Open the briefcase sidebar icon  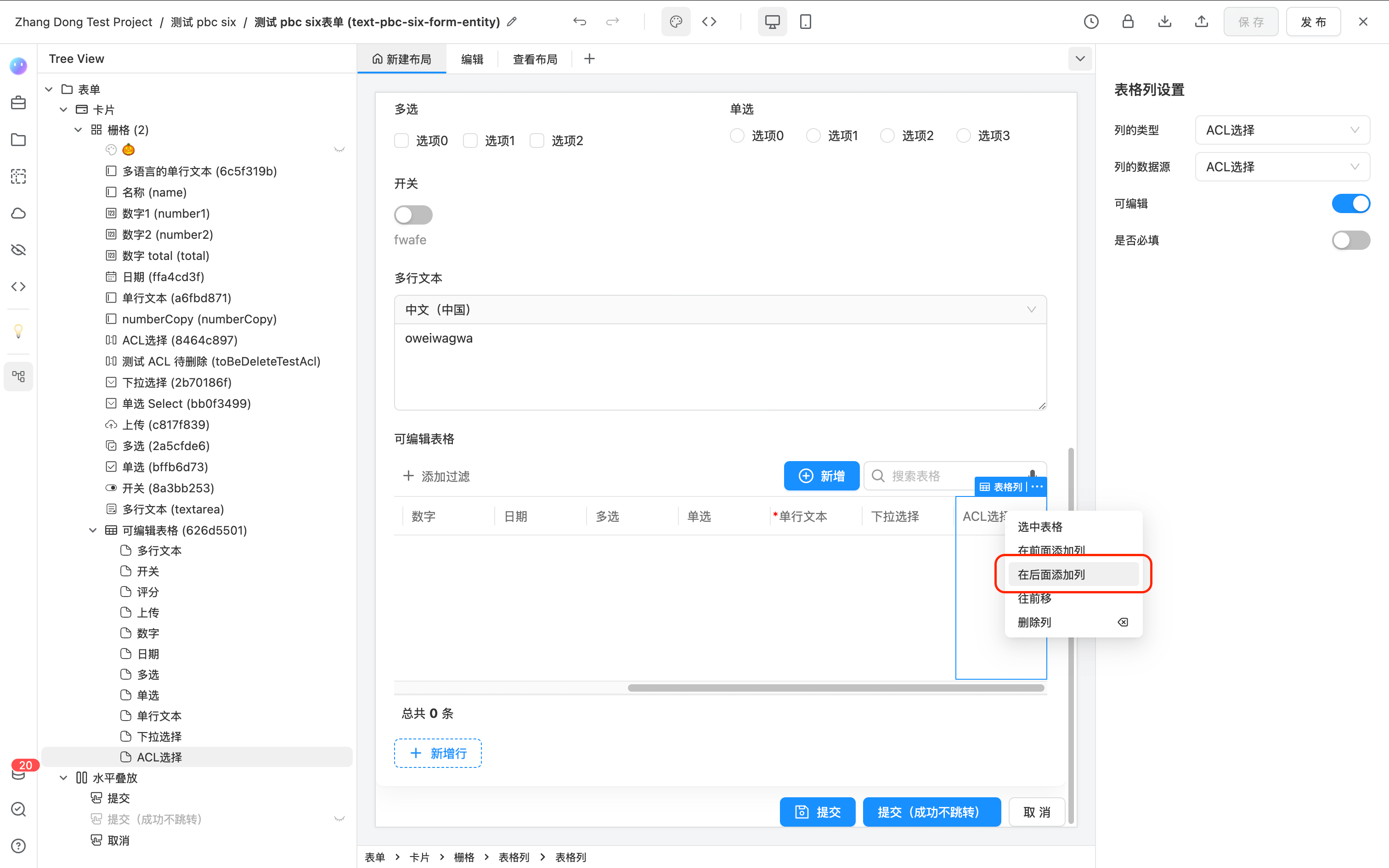[x=18, y=103]
